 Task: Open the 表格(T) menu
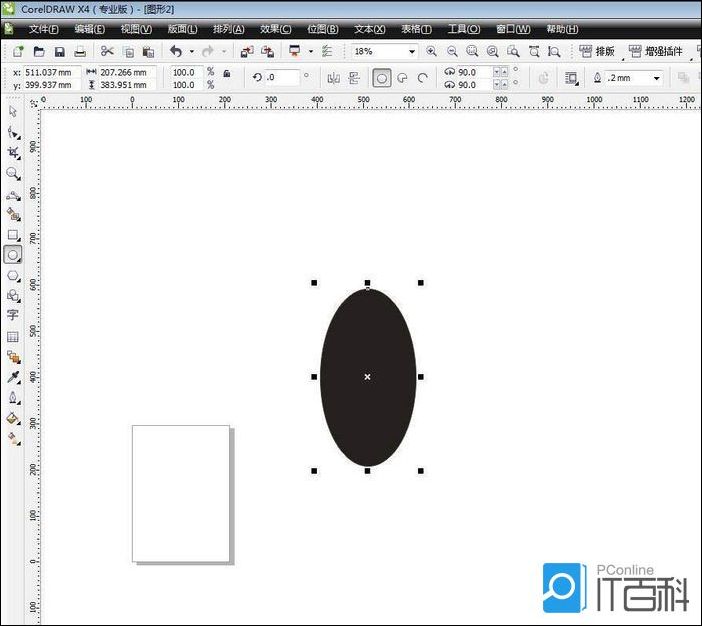[416, 29]
